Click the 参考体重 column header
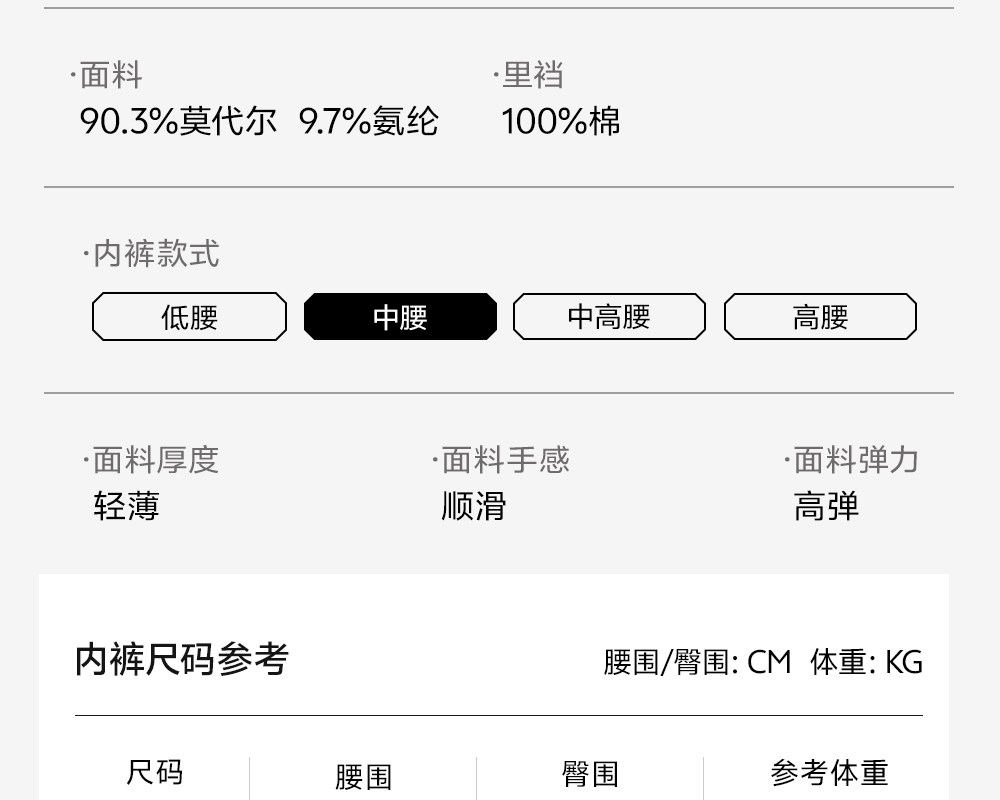1000x800 pixels. pos(829,773)
